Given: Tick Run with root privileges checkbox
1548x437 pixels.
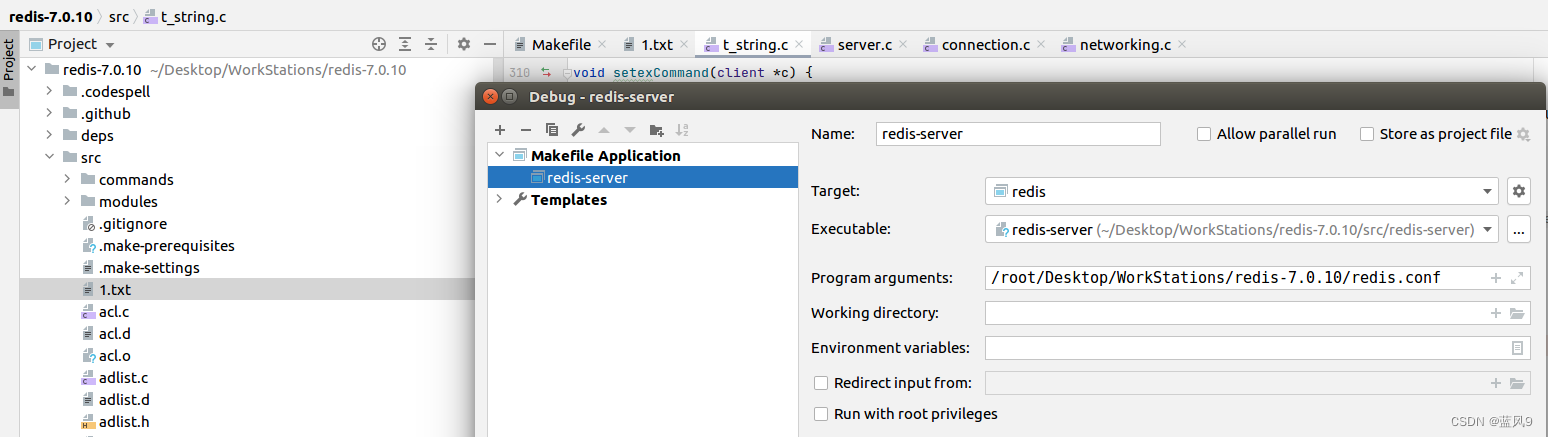Looking at the screenshot, I should [x=821, y=414].
